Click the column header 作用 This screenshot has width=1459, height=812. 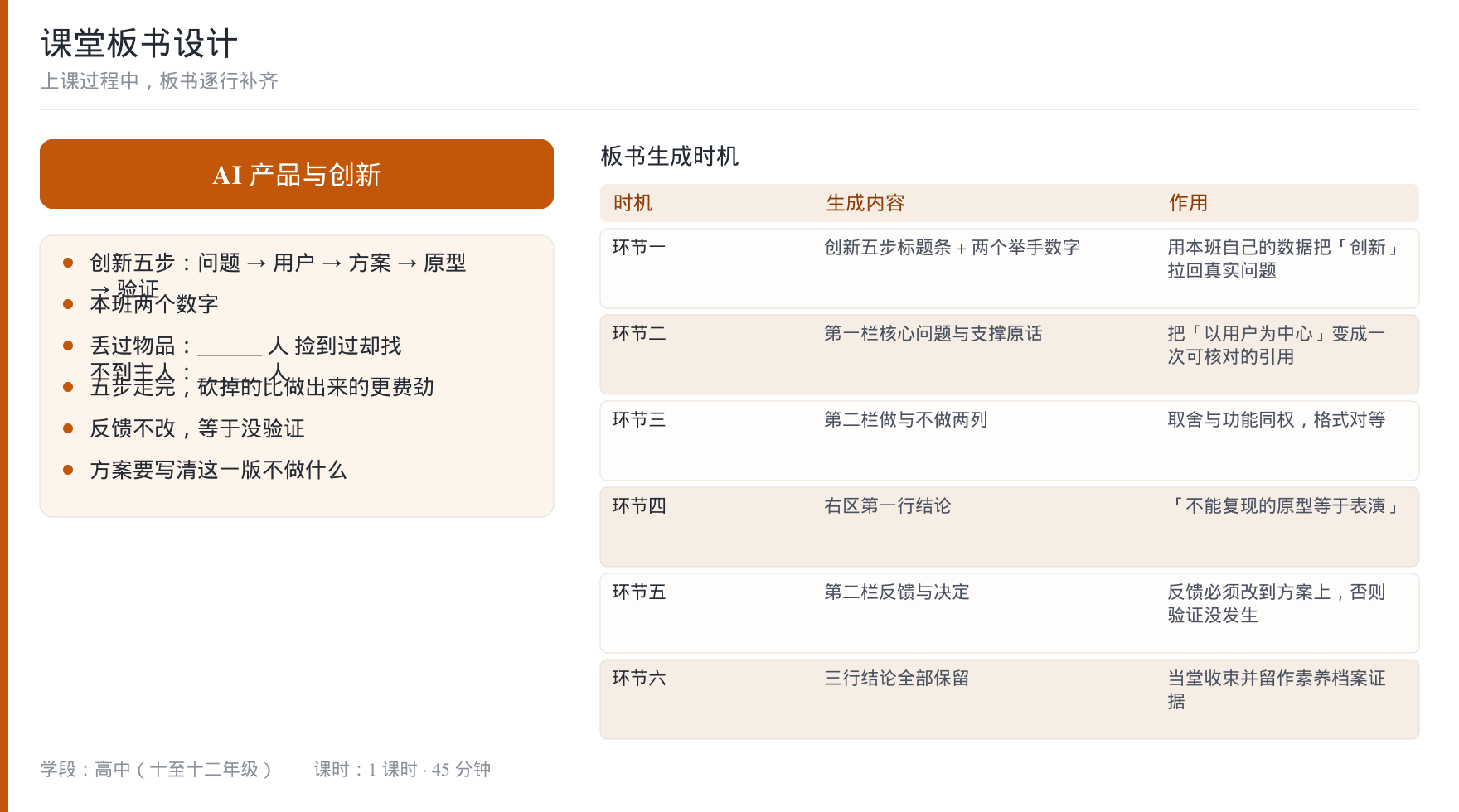point(1188,203)
